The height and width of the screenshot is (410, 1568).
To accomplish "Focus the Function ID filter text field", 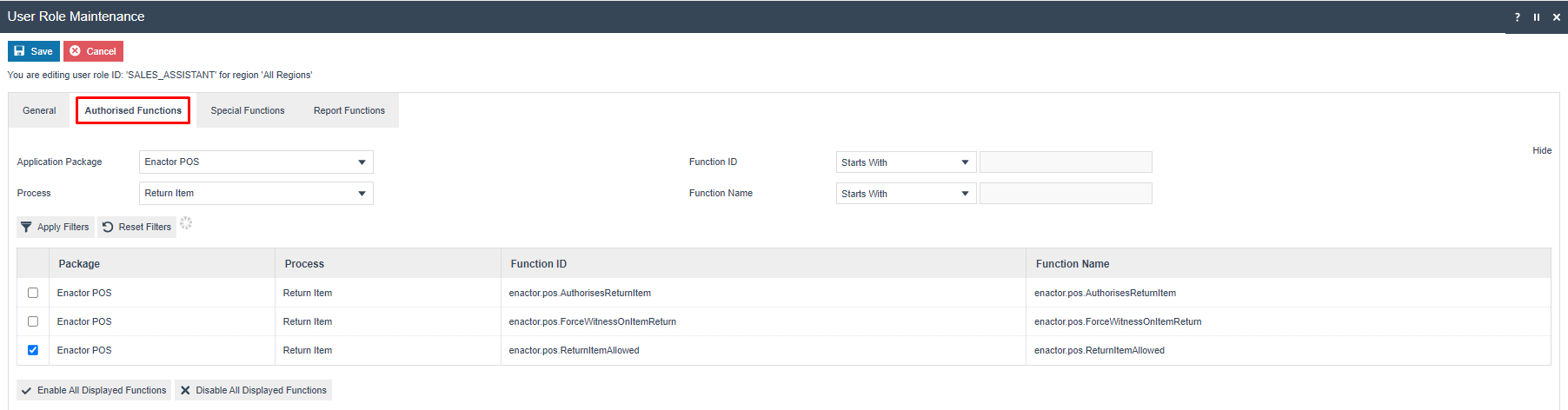I will click(1066, 162).
